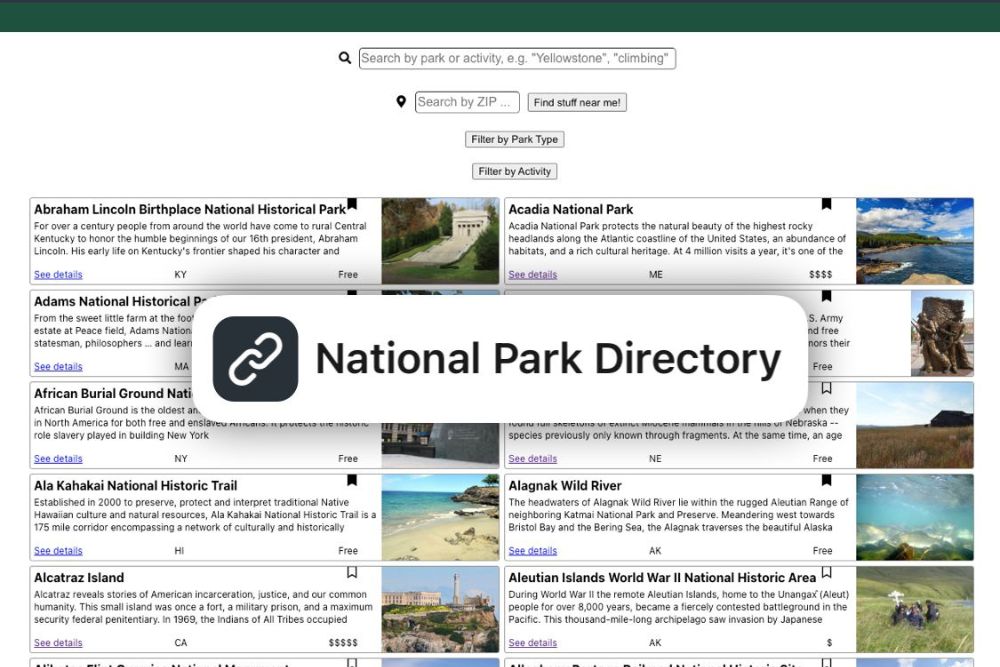Viewport: 1000px width, 667px height.
Task: Click the location pin icon
Action: (x=401, y=101)
